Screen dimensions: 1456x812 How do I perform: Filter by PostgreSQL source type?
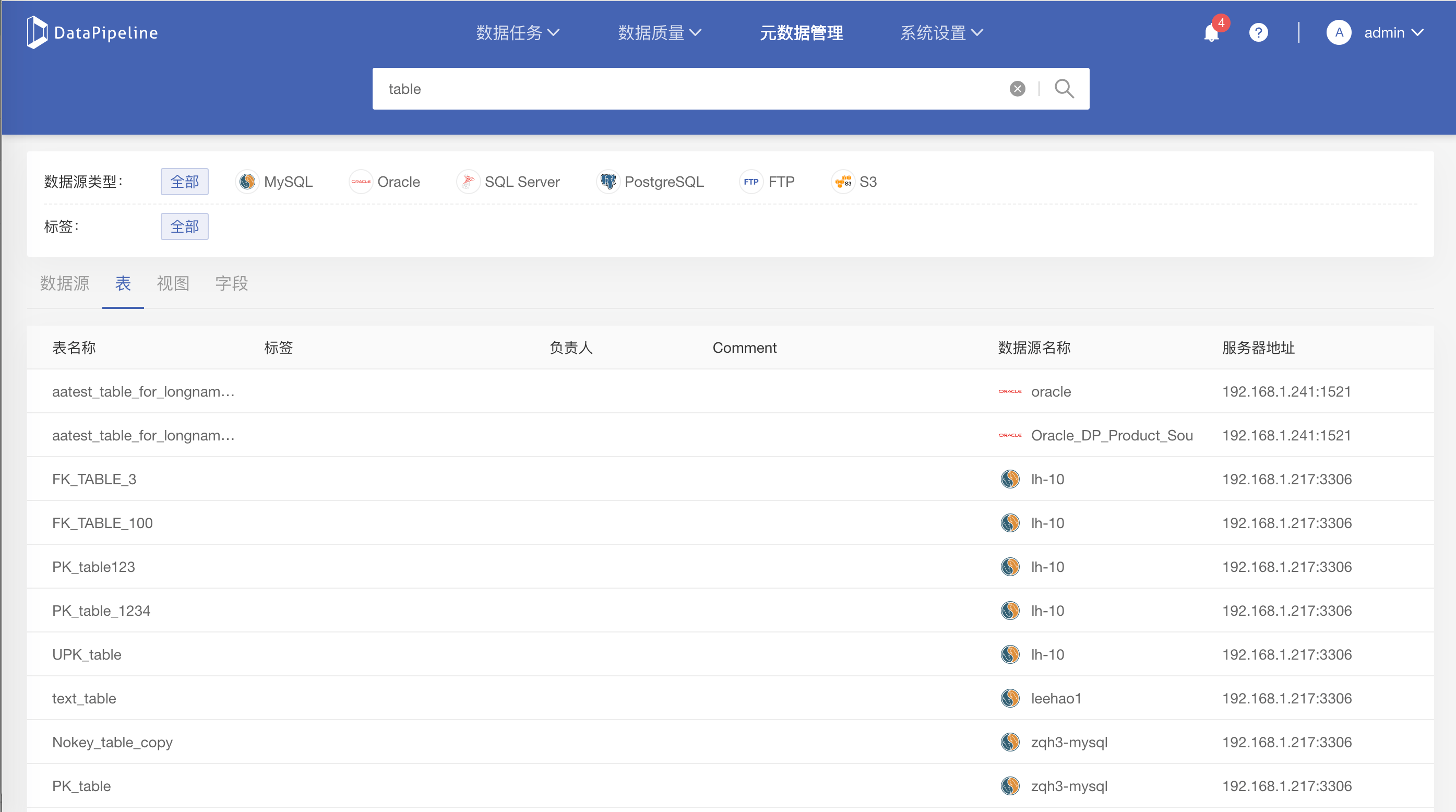coord(651,182)
